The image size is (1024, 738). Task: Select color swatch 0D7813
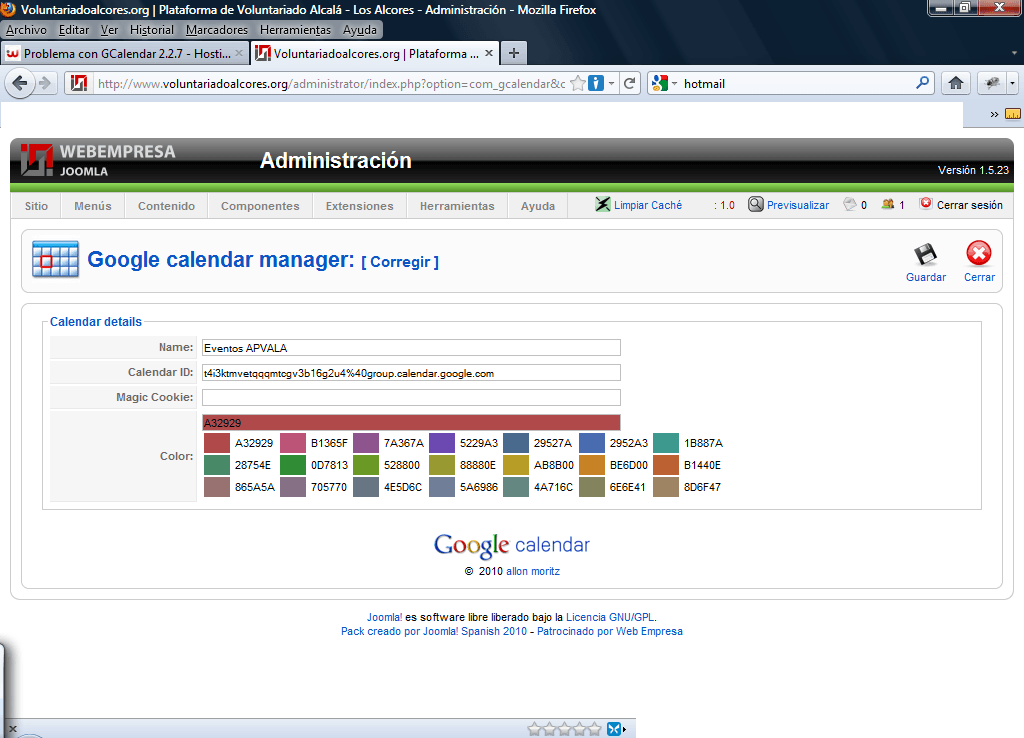293,465
